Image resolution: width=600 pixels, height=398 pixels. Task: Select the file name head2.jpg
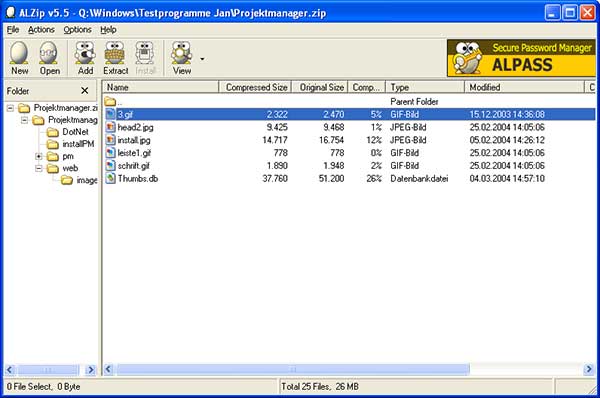click(135, 127)
